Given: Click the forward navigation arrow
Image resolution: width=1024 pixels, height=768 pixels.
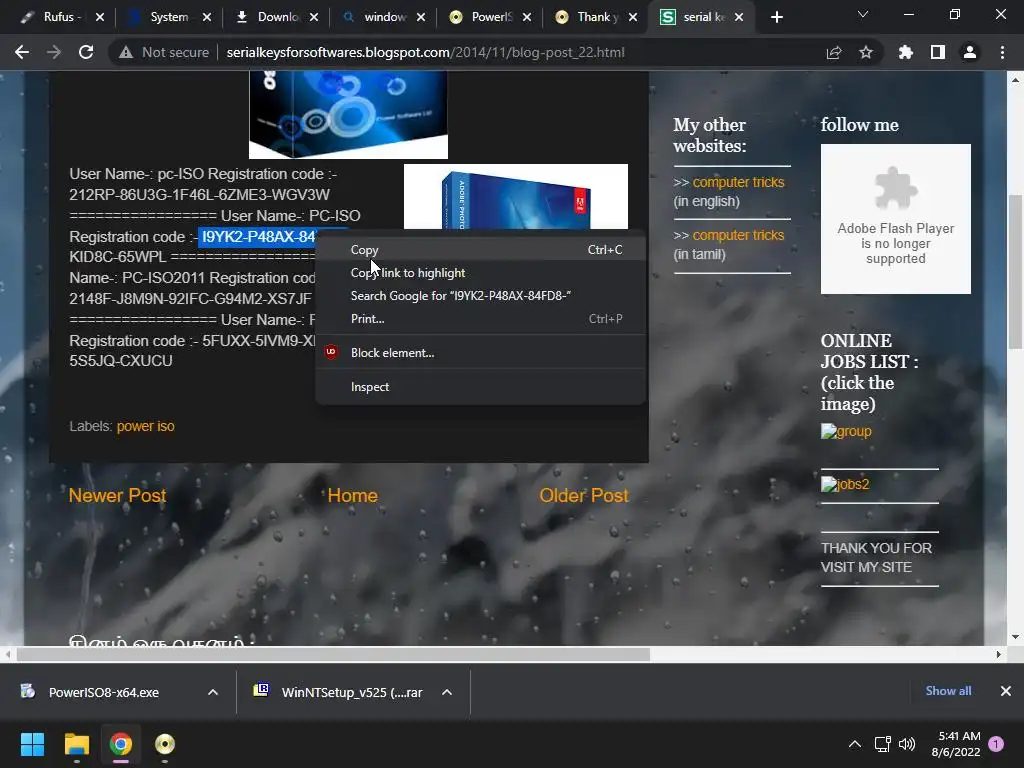Looking at the screenshot, I should pos(54,52).
